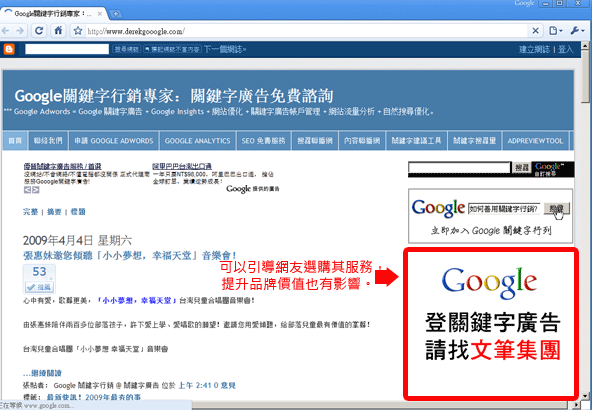Open the GOOGLE ANALYTICS tab
The height and width of the screenshot is (410, 592).
tap(197, 141)
